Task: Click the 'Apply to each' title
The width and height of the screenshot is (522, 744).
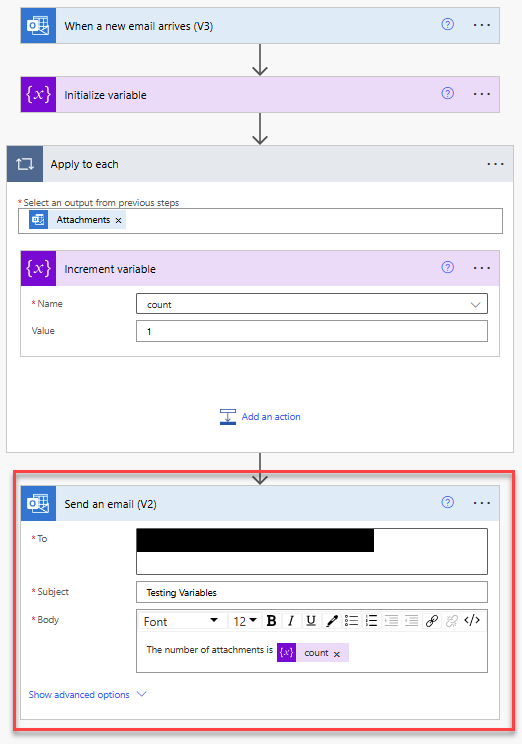Action: (84, 164)
